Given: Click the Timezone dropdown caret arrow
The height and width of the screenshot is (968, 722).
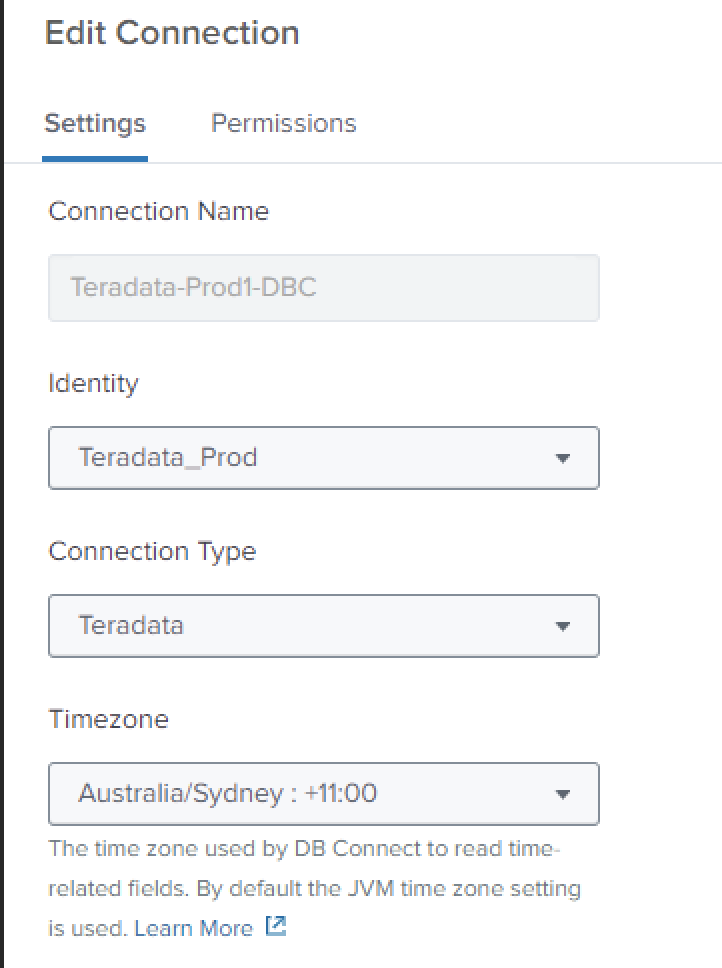Looking at the screenshot, I should pos(562,795).
